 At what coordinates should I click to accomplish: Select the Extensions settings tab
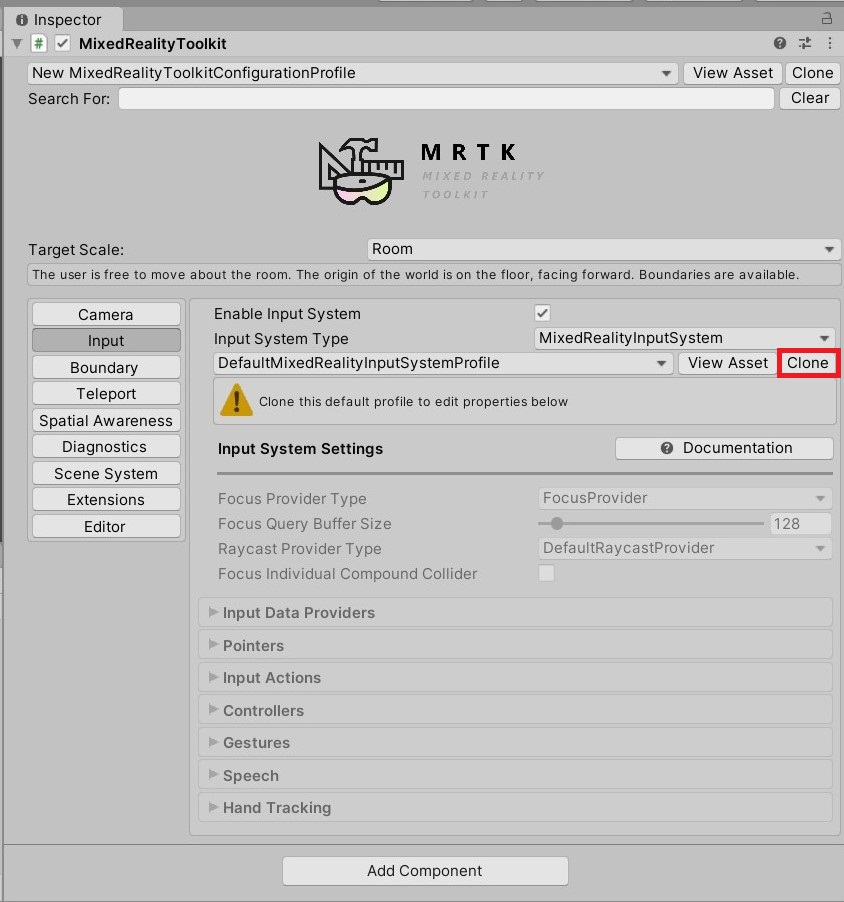click(106, 499)
